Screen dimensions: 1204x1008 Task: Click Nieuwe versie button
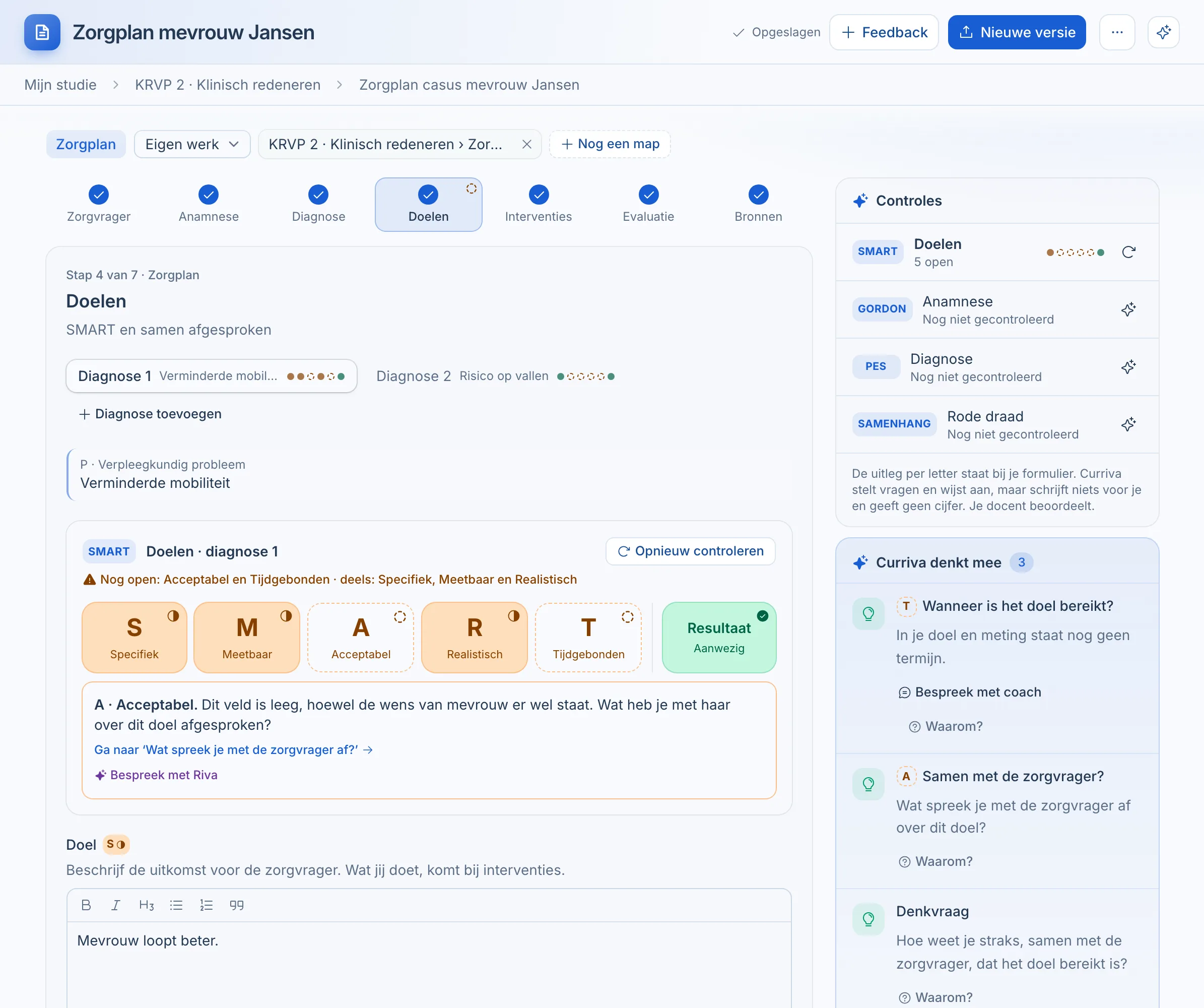point(1017,32)
